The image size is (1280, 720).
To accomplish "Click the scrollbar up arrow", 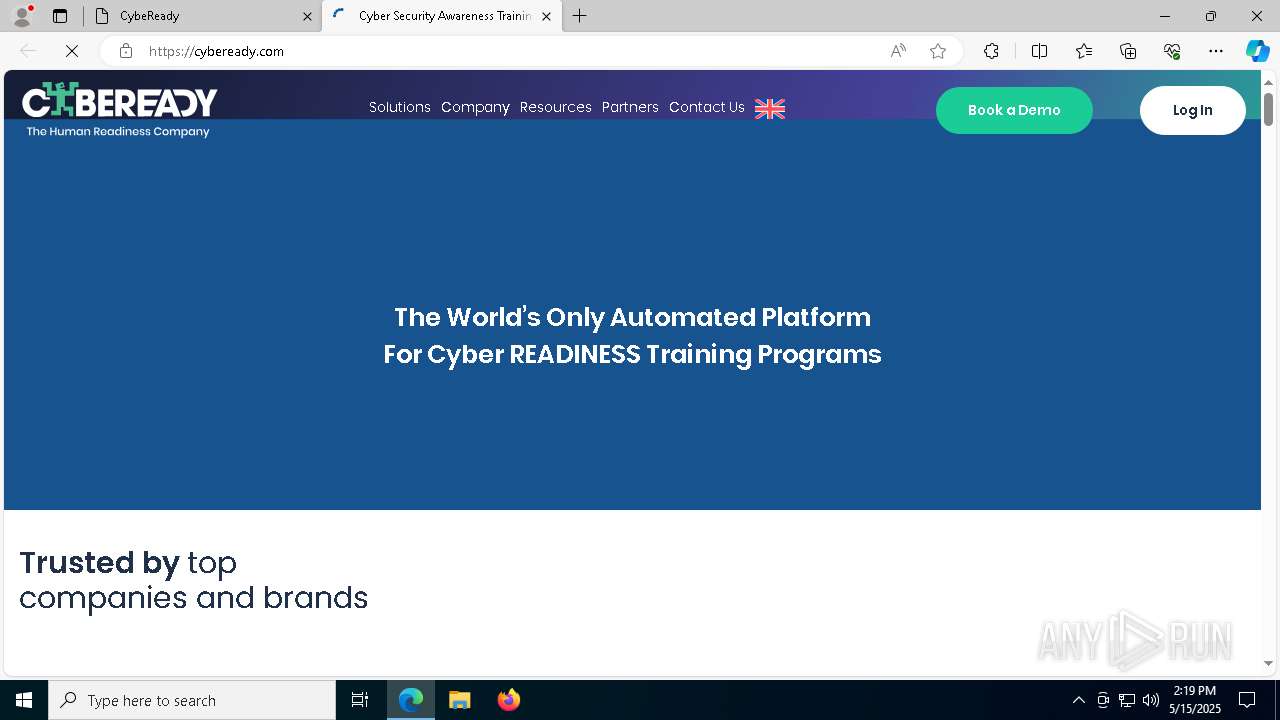I will pyautogui.click(x=1268, y=82).
